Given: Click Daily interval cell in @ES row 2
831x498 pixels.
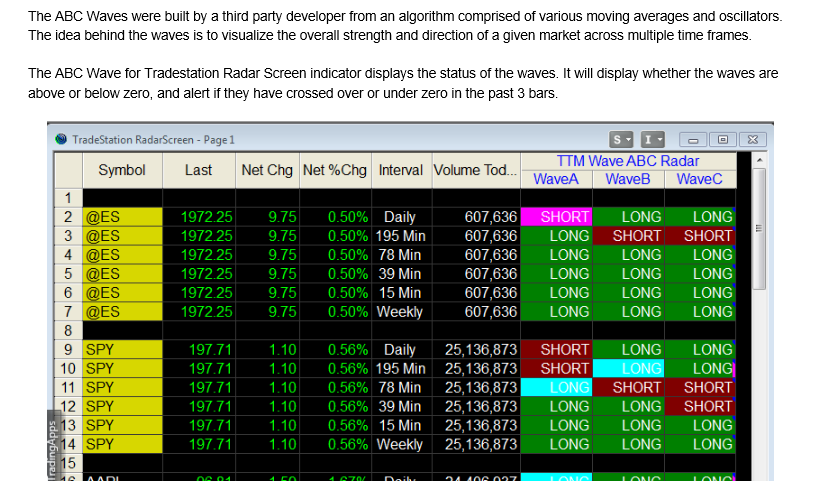Looking at the screenshot, I should click(402, 217).
